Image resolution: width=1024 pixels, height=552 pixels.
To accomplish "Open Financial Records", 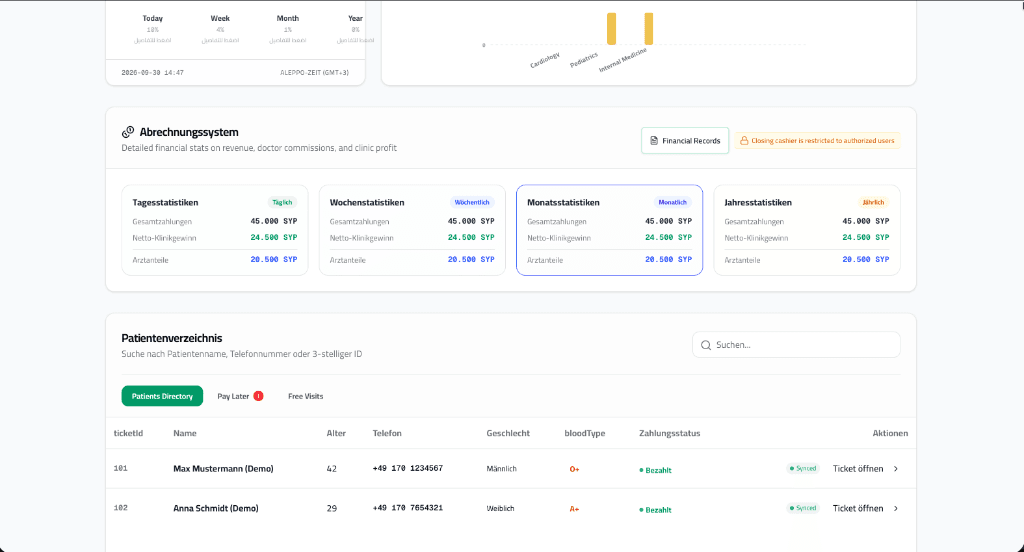I will pyautogui.click(x=684, y=140).
